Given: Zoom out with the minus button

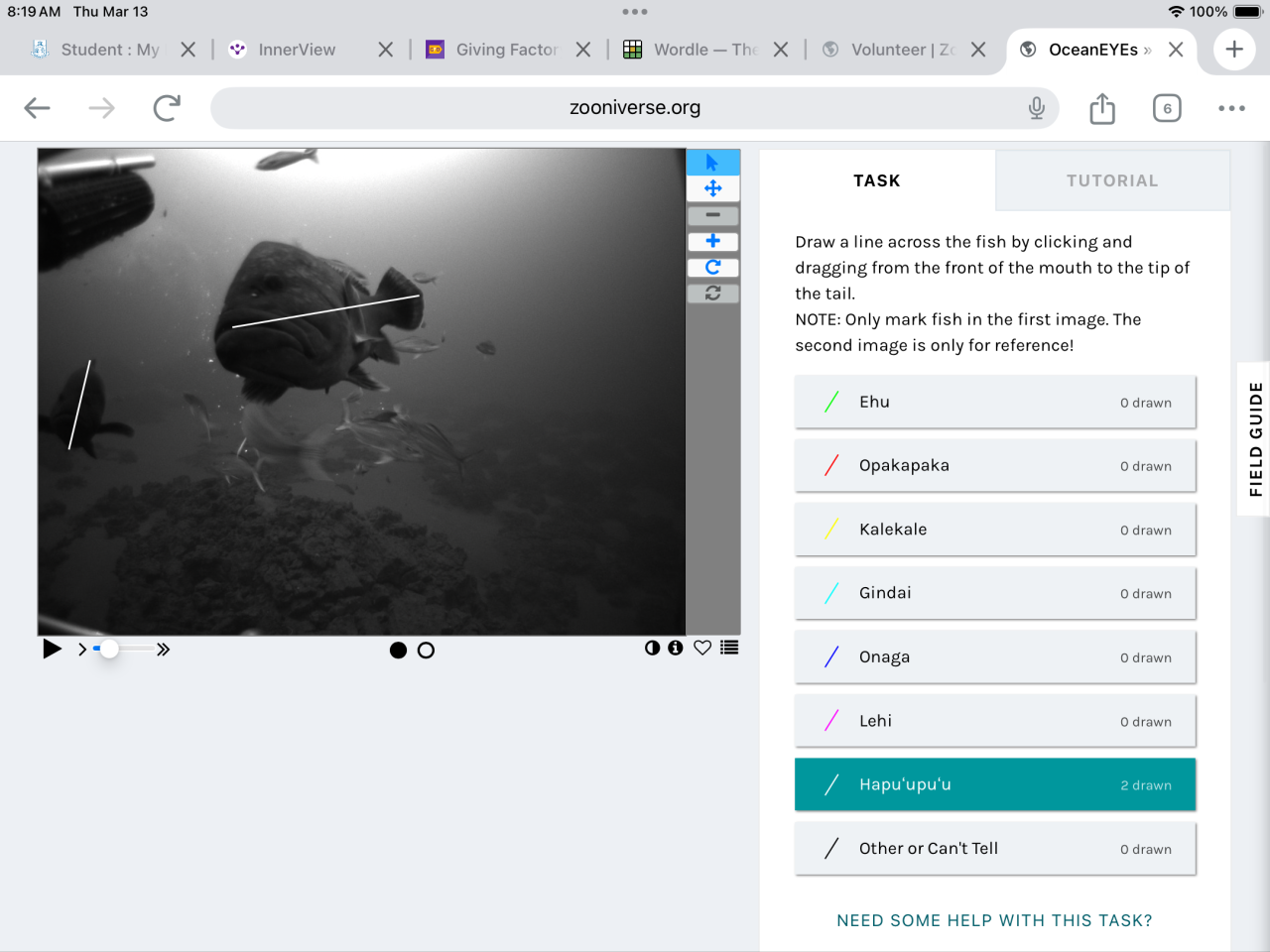Looking at the screenshot, I should 712,215.
